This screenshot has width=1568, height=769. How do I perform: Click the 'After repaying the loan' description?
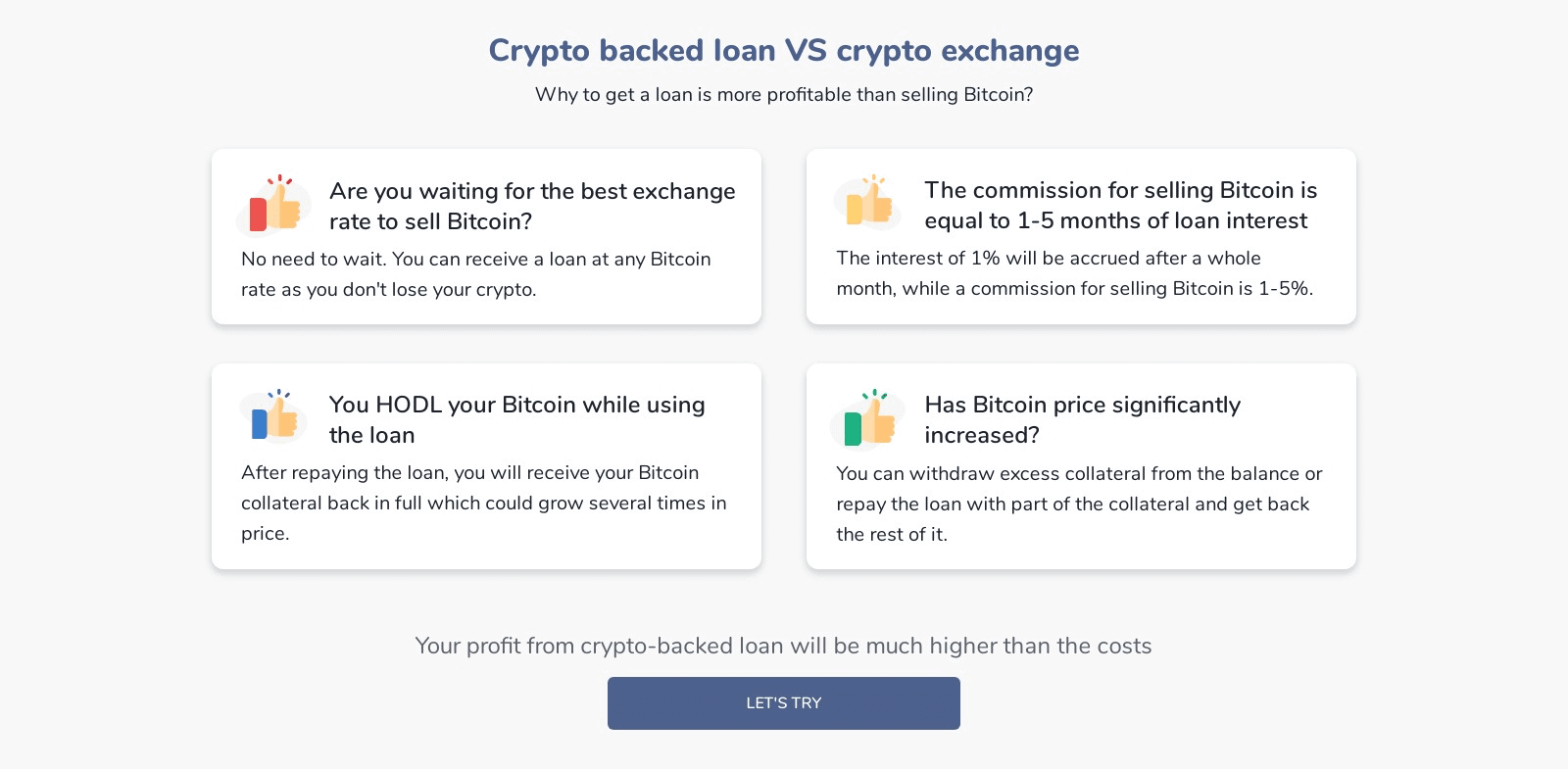pos(484,503)
